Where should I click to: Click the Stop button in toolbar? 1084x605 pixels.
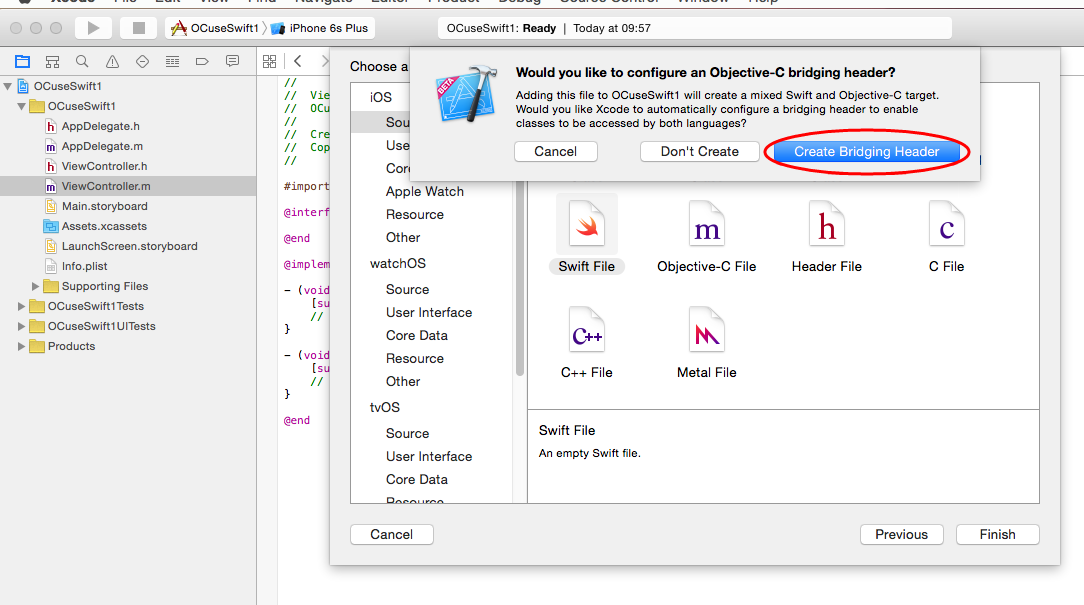pos(138,28)
